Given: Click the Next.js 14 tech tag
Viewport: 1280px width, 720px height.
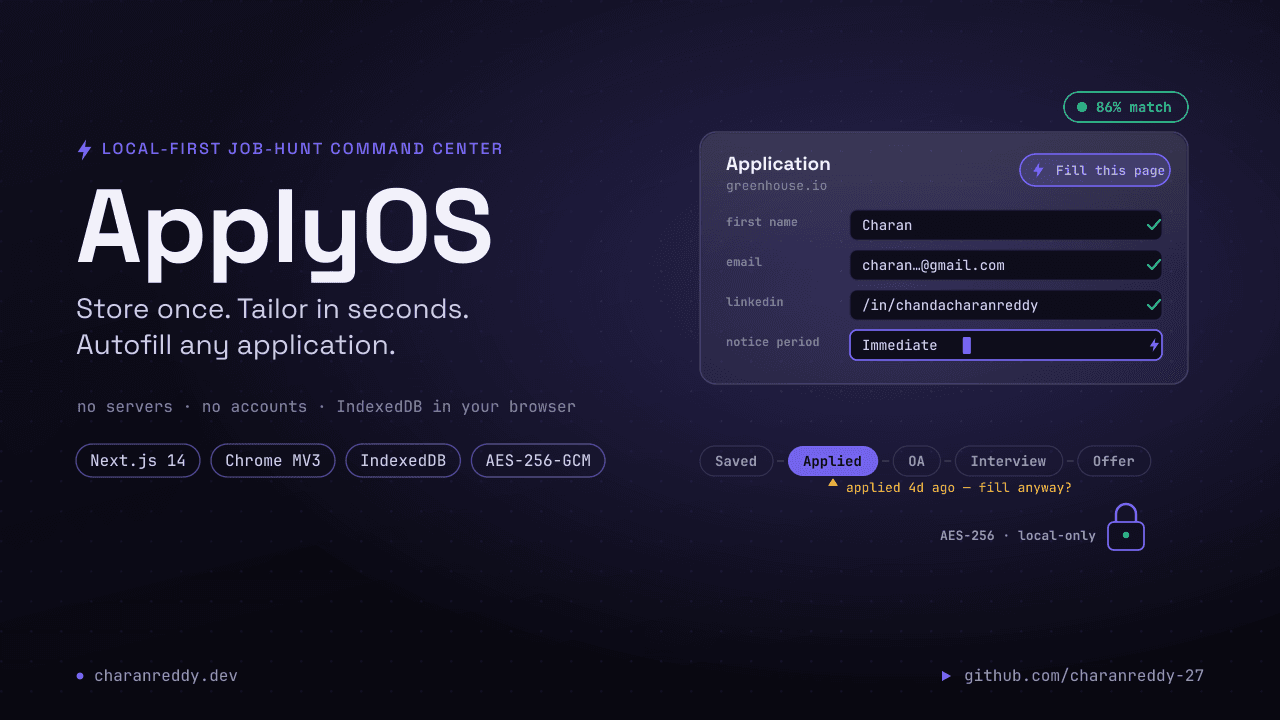Looking at the screenshot, I should [x=138, y=461].
